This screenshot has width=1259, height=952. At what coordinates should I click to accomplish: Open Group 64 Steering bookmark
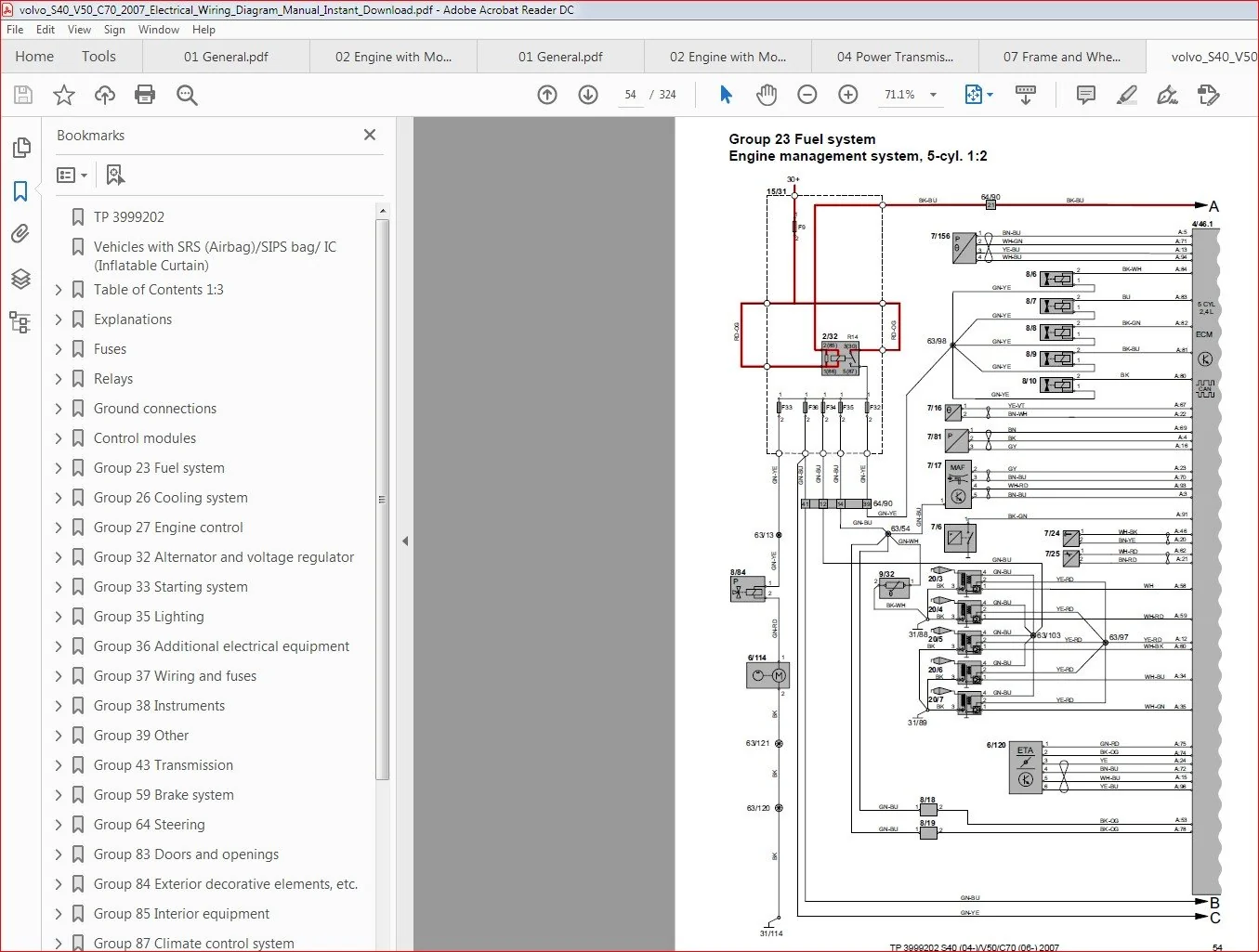150,825
